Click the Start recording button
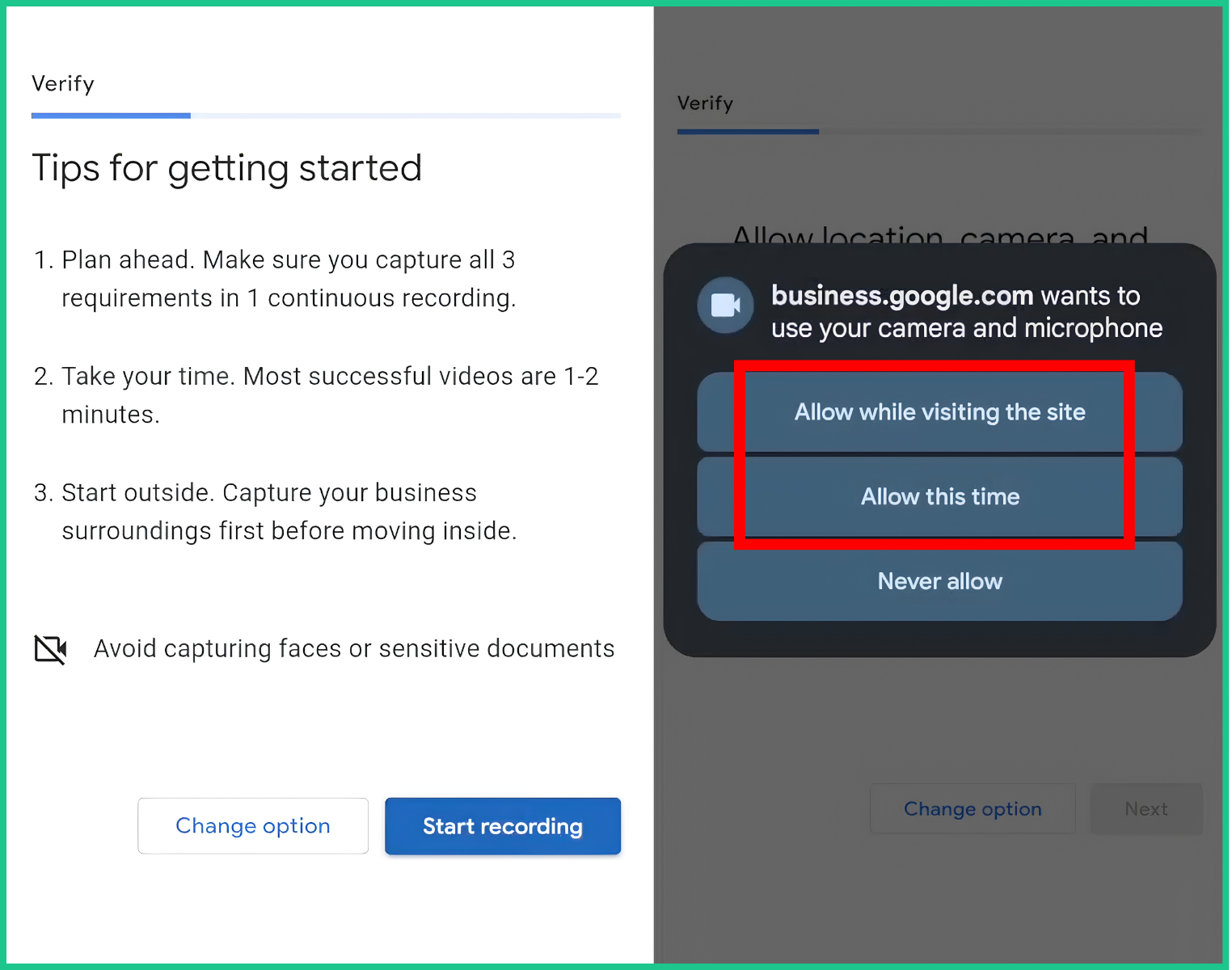Screen dimensions: 1232x970 (x=503, y=826)
